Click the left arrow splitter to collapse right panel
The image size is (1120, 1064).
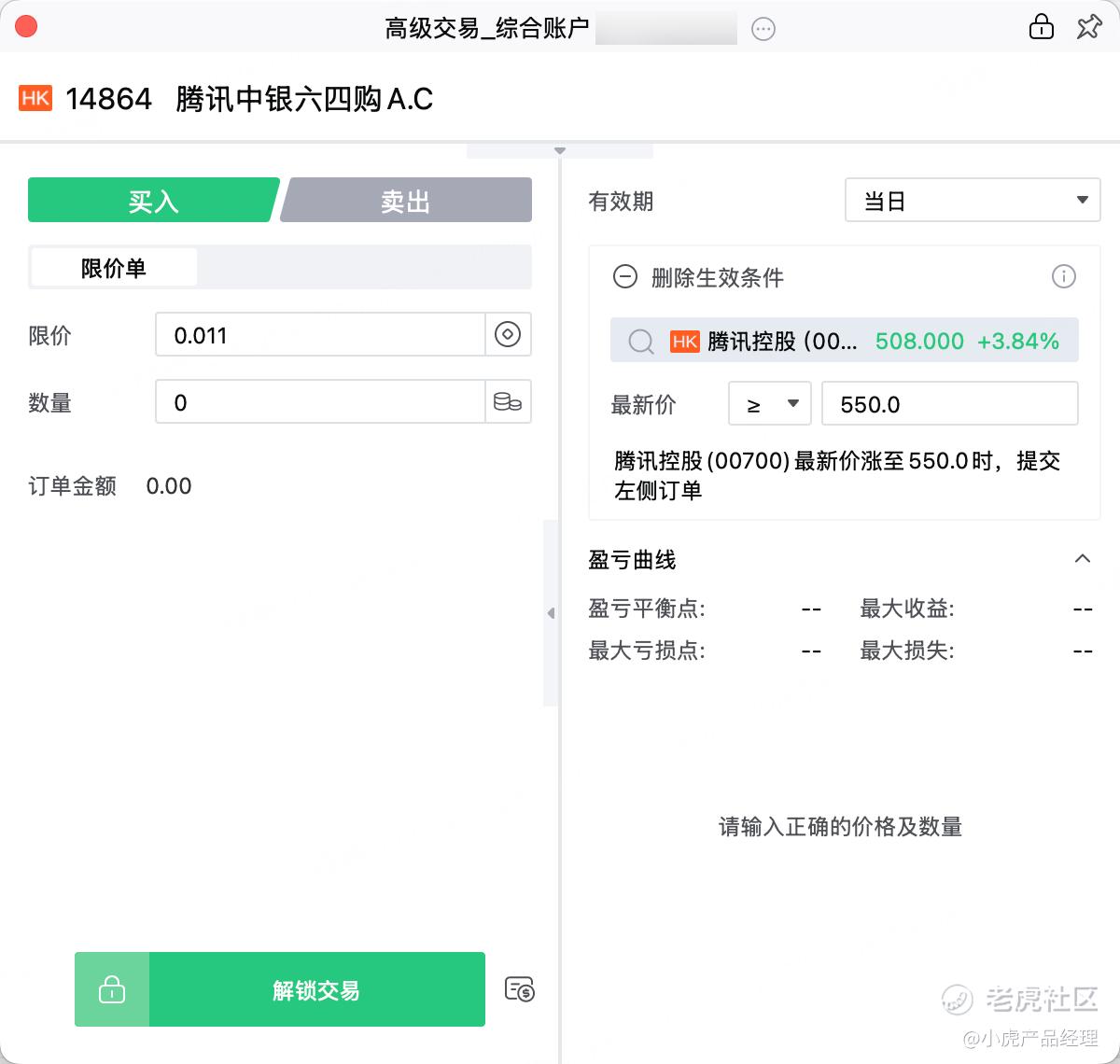click(551, 613)
